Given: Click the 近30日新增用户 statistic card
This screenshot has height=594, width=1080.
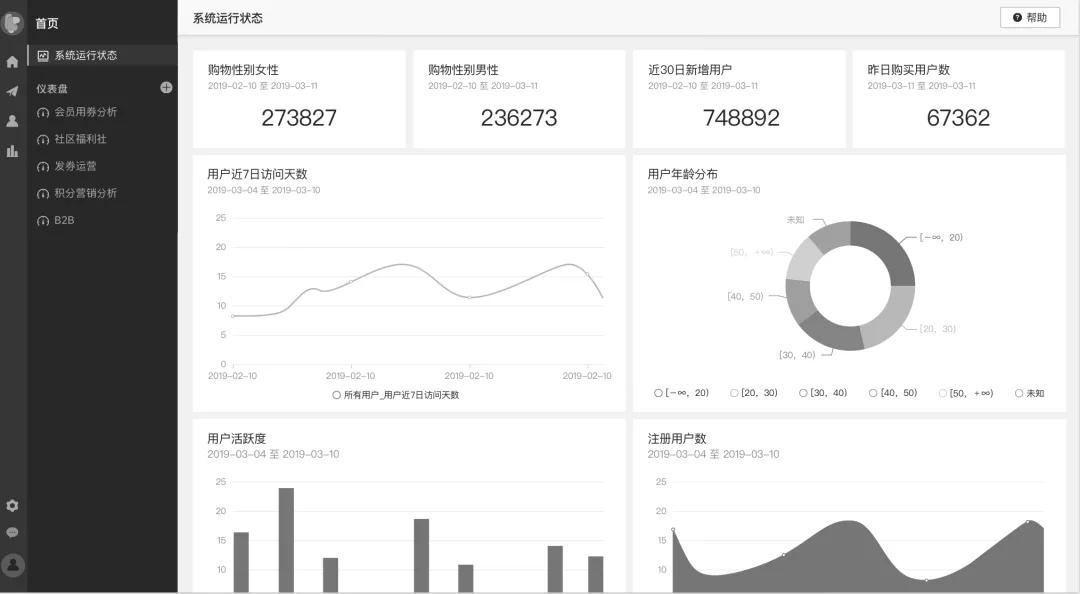Looking at the screenshot, I should [x=738, y=98].
